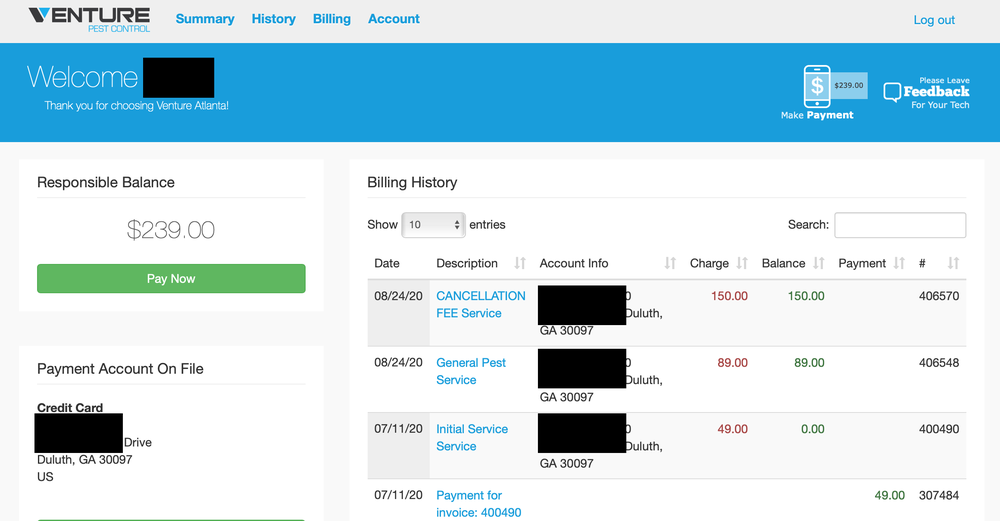Switch to the Billing tab

(x=332, y=19)
